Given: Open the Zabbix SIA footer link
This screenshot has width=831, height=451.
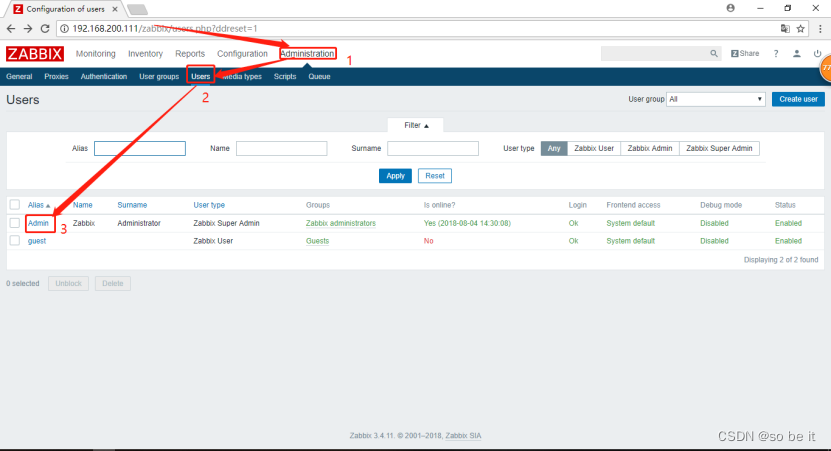Looking at the screenshot, I should pos(463,436).
